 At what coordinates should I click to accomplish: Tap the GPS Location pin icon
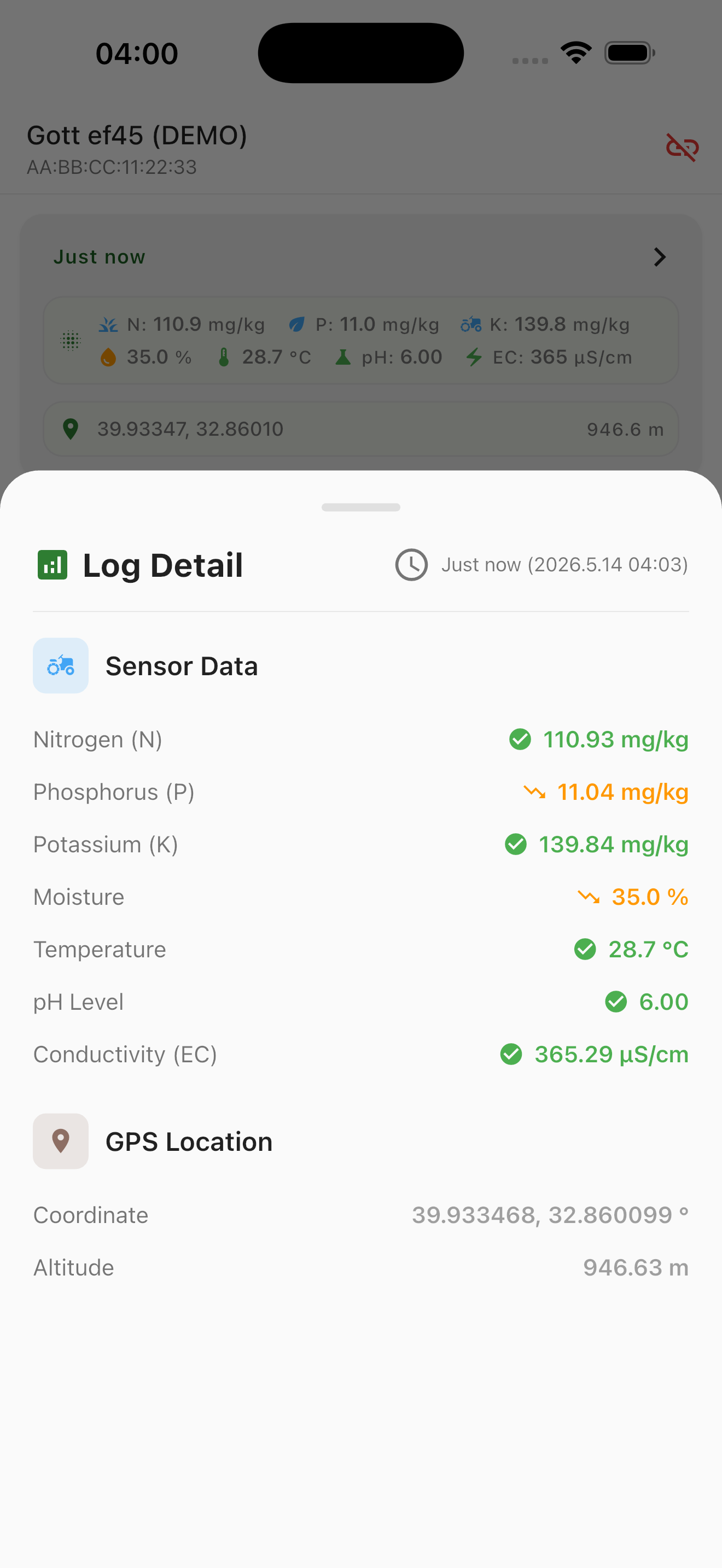(x=61, y=1142)
